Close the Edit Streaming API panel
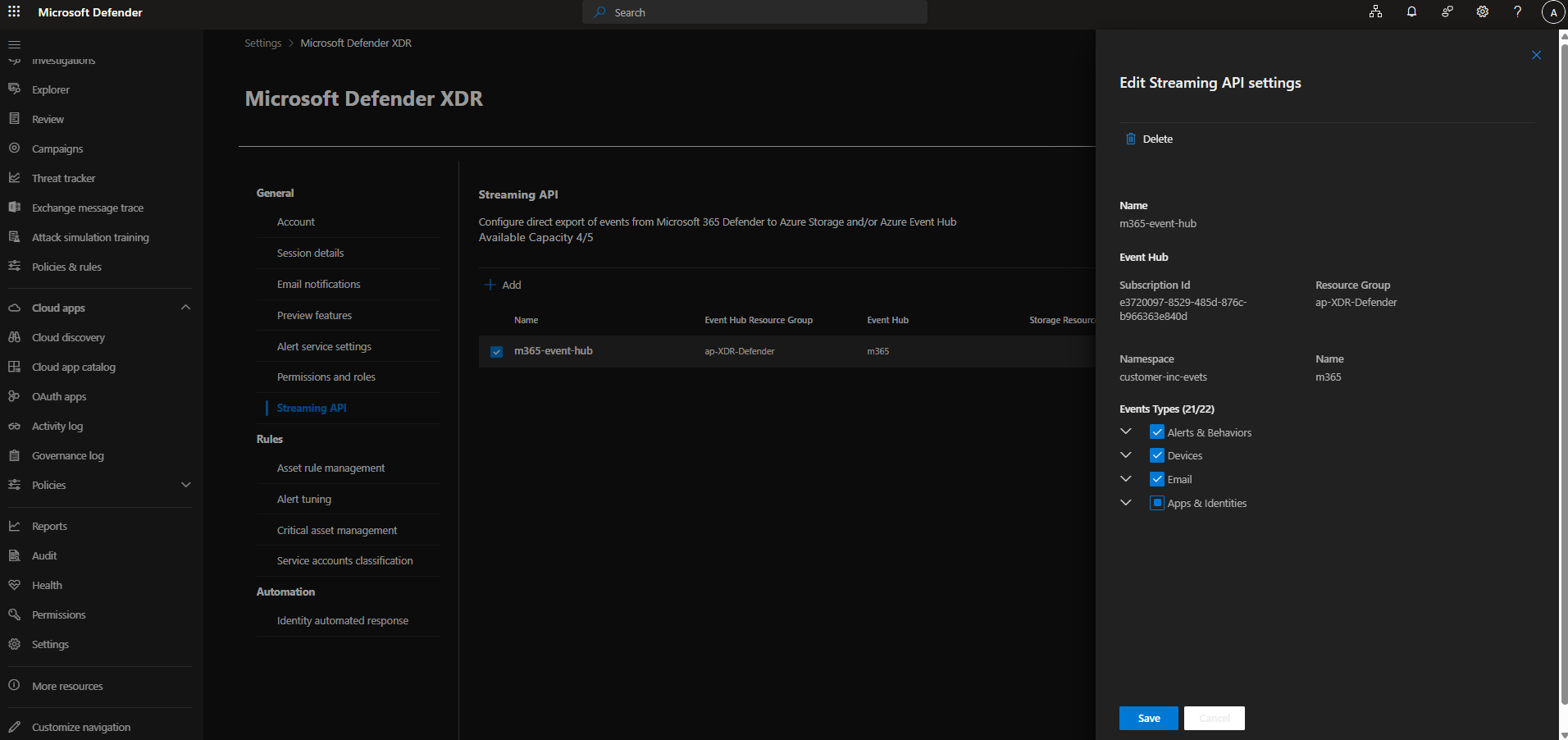The width and height of the screenshot is (1568, 740). click(1536, 55)
